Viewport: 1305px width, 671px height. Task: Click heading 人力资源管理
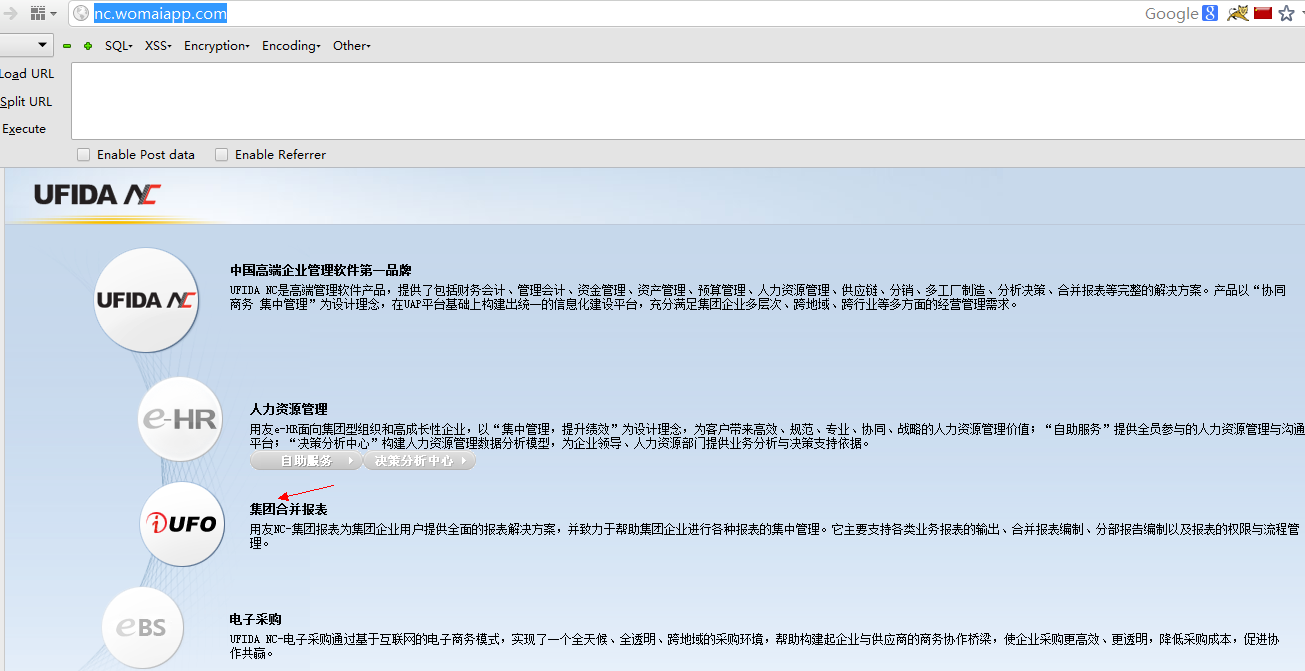tap(289, 409)
